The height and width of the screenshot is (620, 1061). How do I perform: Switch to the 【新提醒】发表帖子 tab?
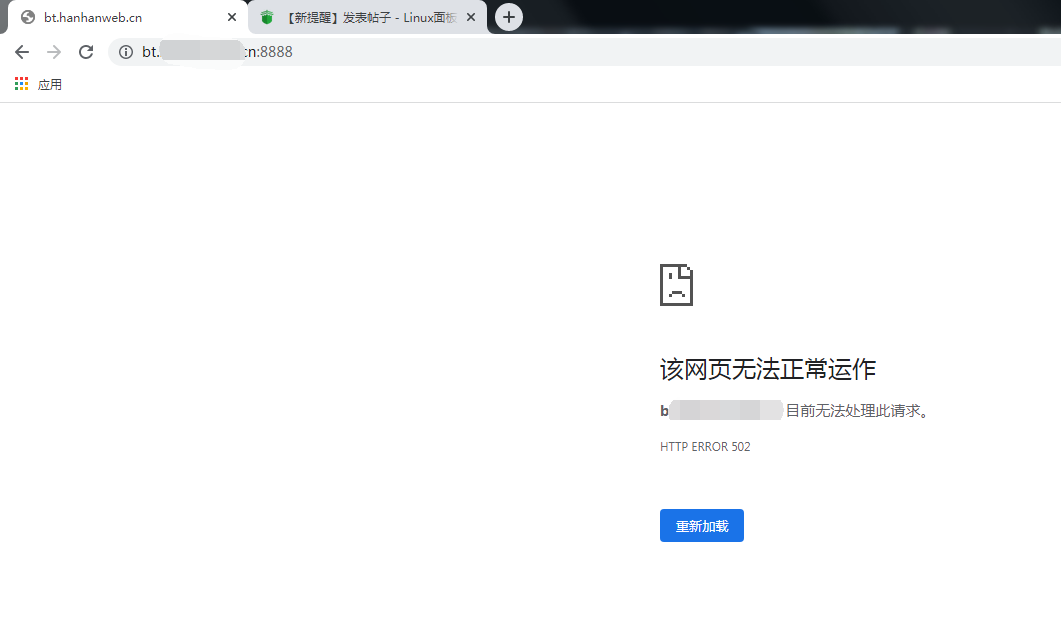(x=367, y=18)
